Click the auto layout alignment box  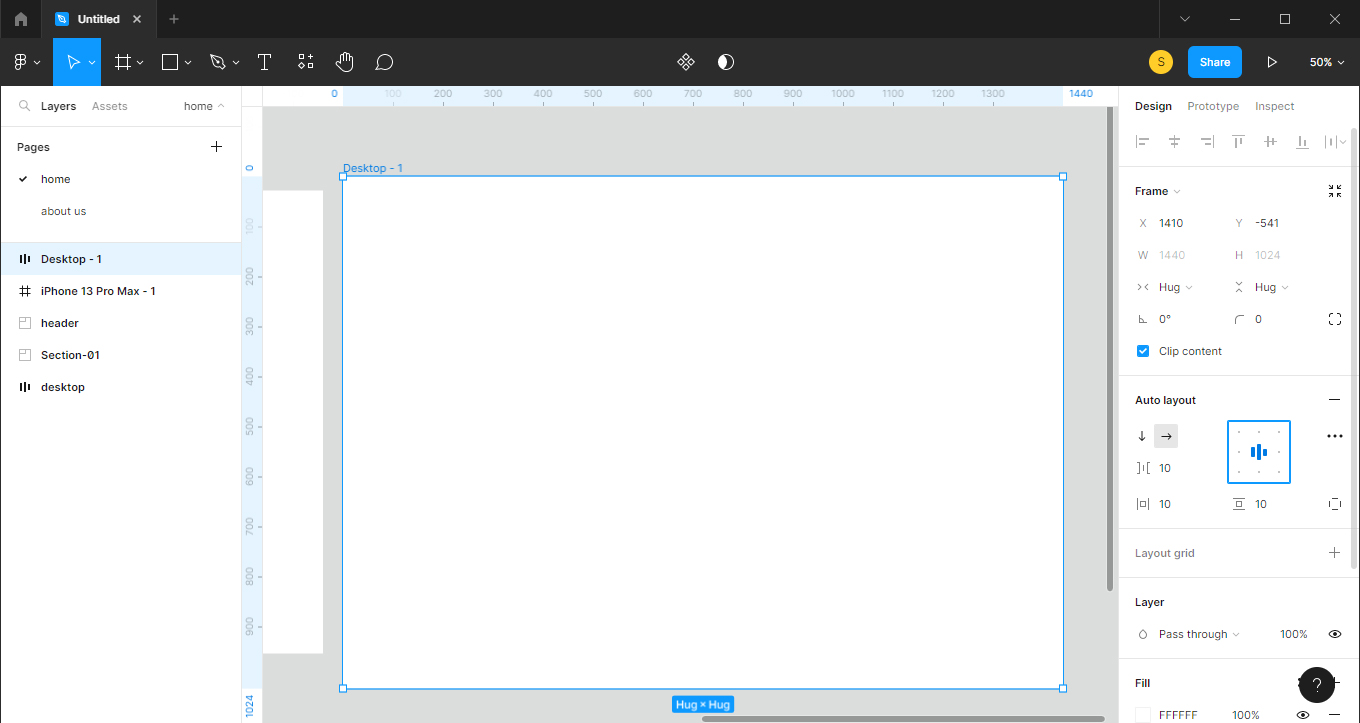click(x=1259, y=452)
